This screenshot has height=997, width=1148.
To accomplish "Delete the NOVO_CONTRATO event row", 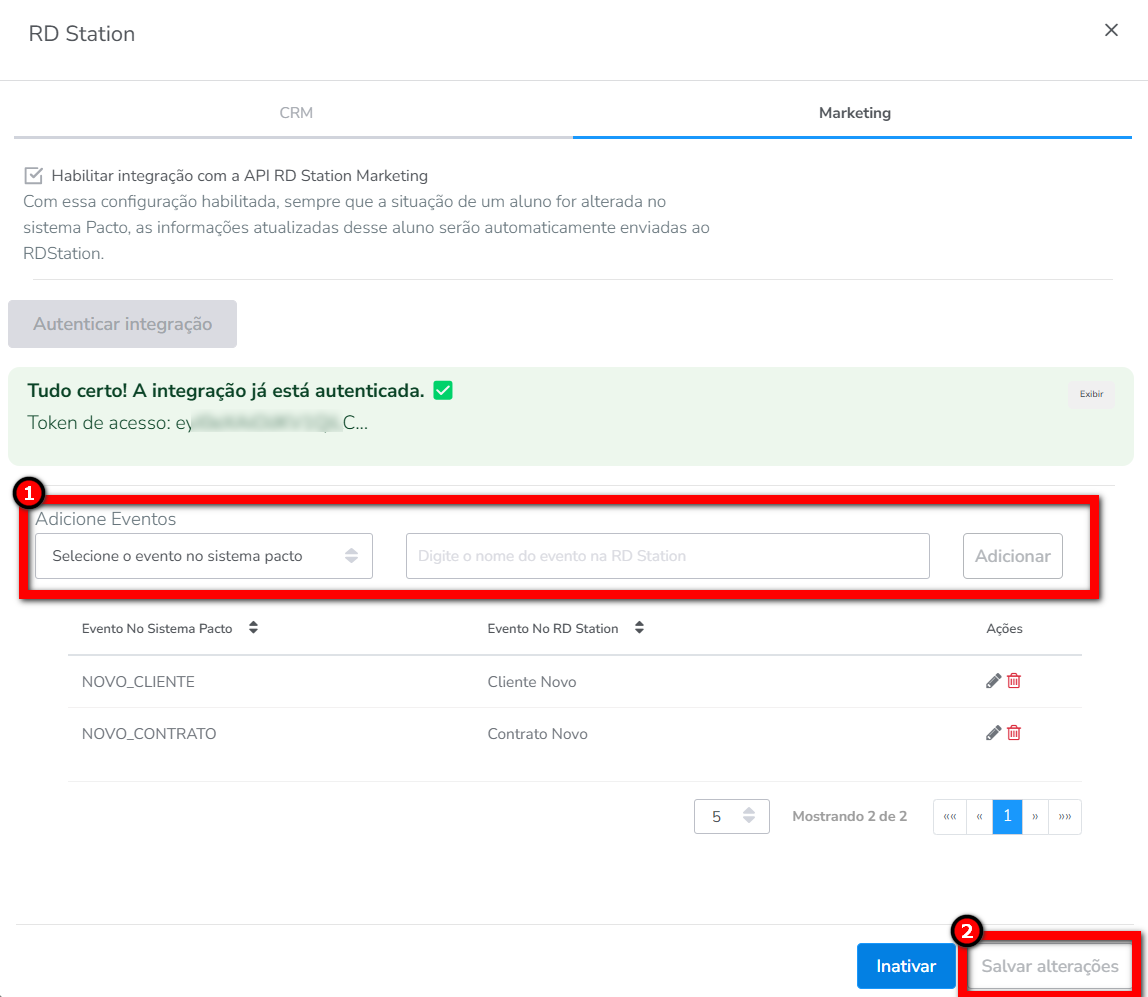I will click(x=1014, y=733).
